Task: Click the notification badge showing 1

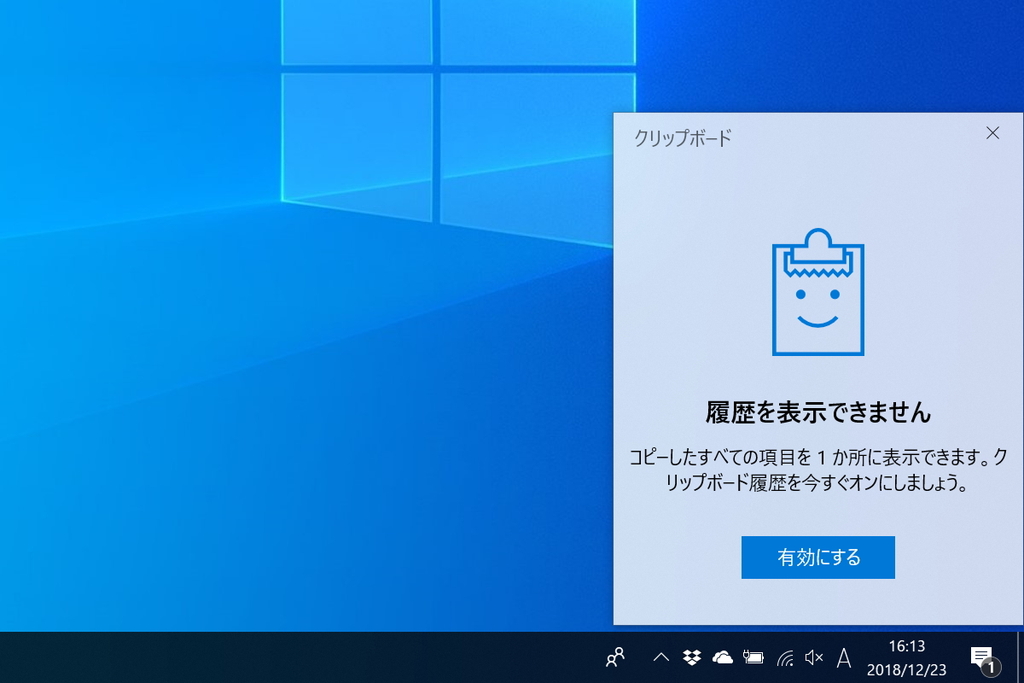Action: pyautogui.click(x=991, y=666)
